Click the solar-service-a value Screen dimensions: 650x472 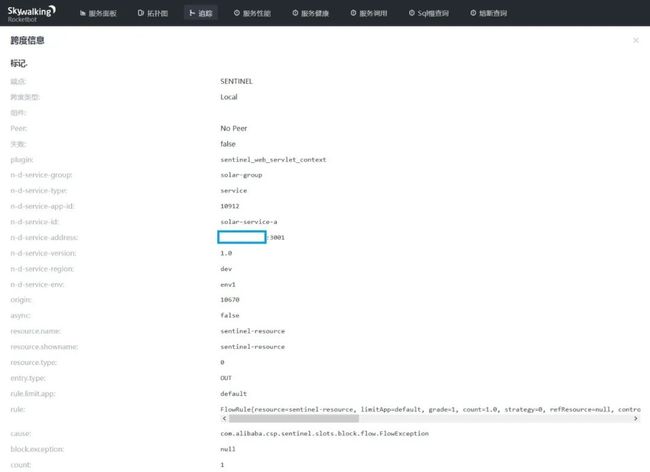point(249,222)
